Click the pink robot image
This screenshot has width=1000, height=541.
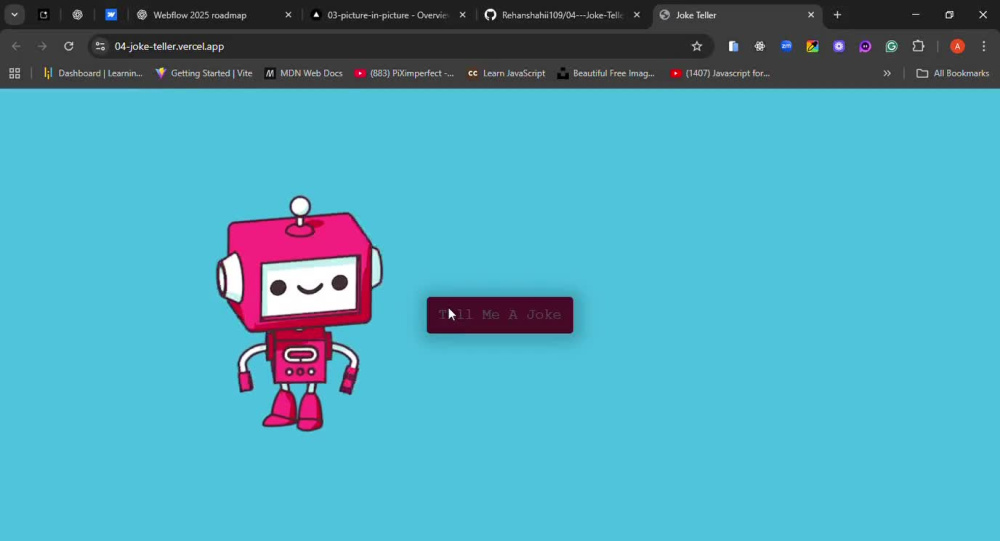(300, 313)
